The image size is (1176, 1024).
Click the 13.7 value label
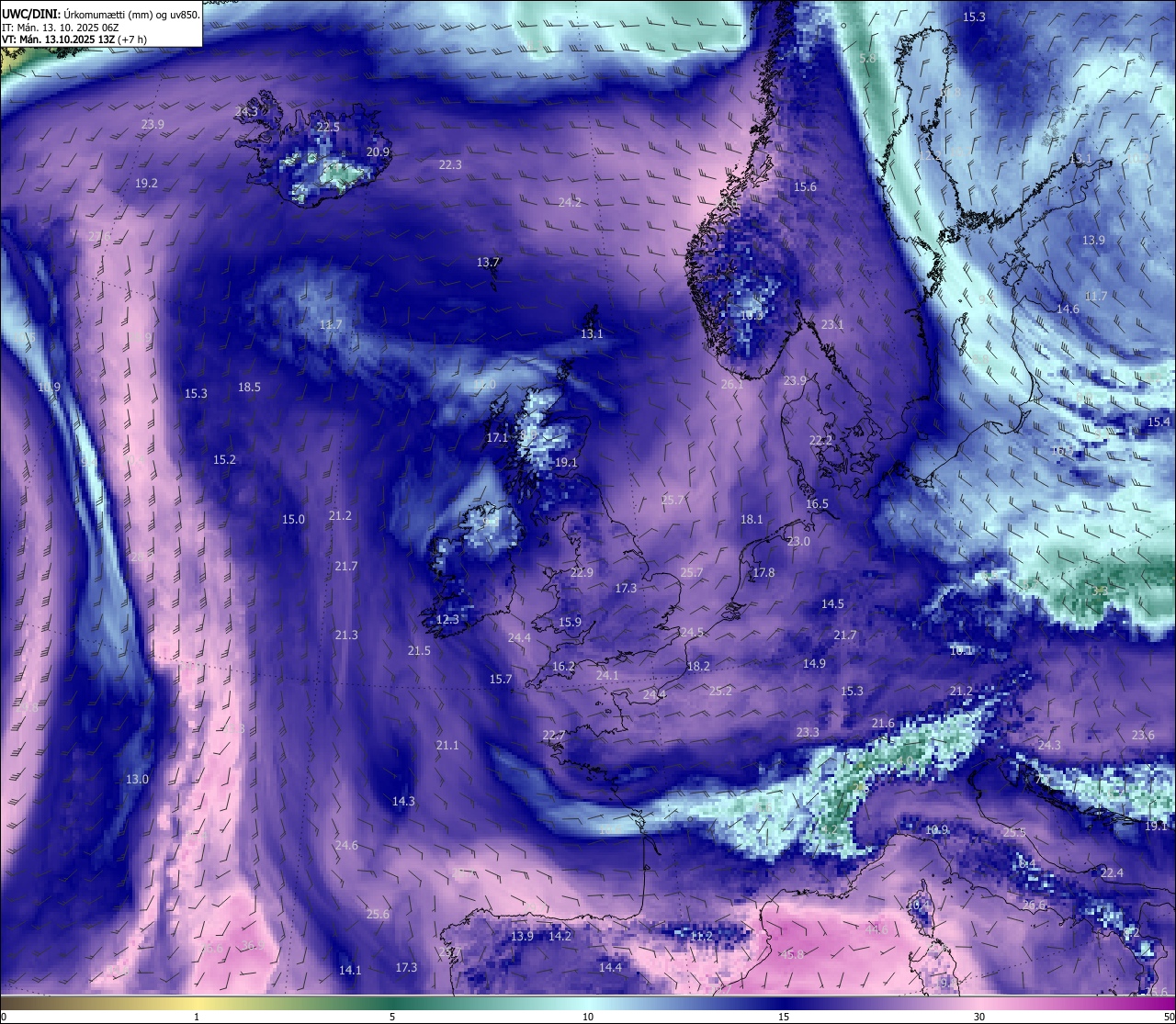[488, 262]
